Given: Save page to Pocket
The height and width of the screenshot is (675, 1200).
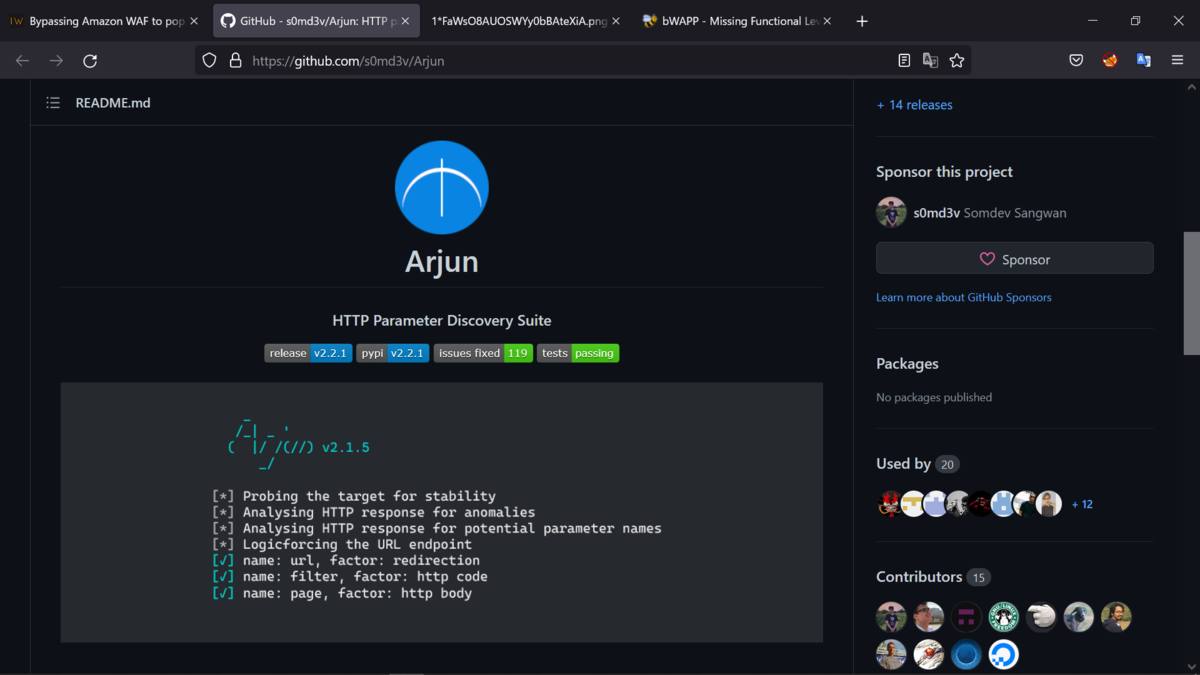Looking at the screenshot, I should pyautogui.click(x=1076, y=60).
